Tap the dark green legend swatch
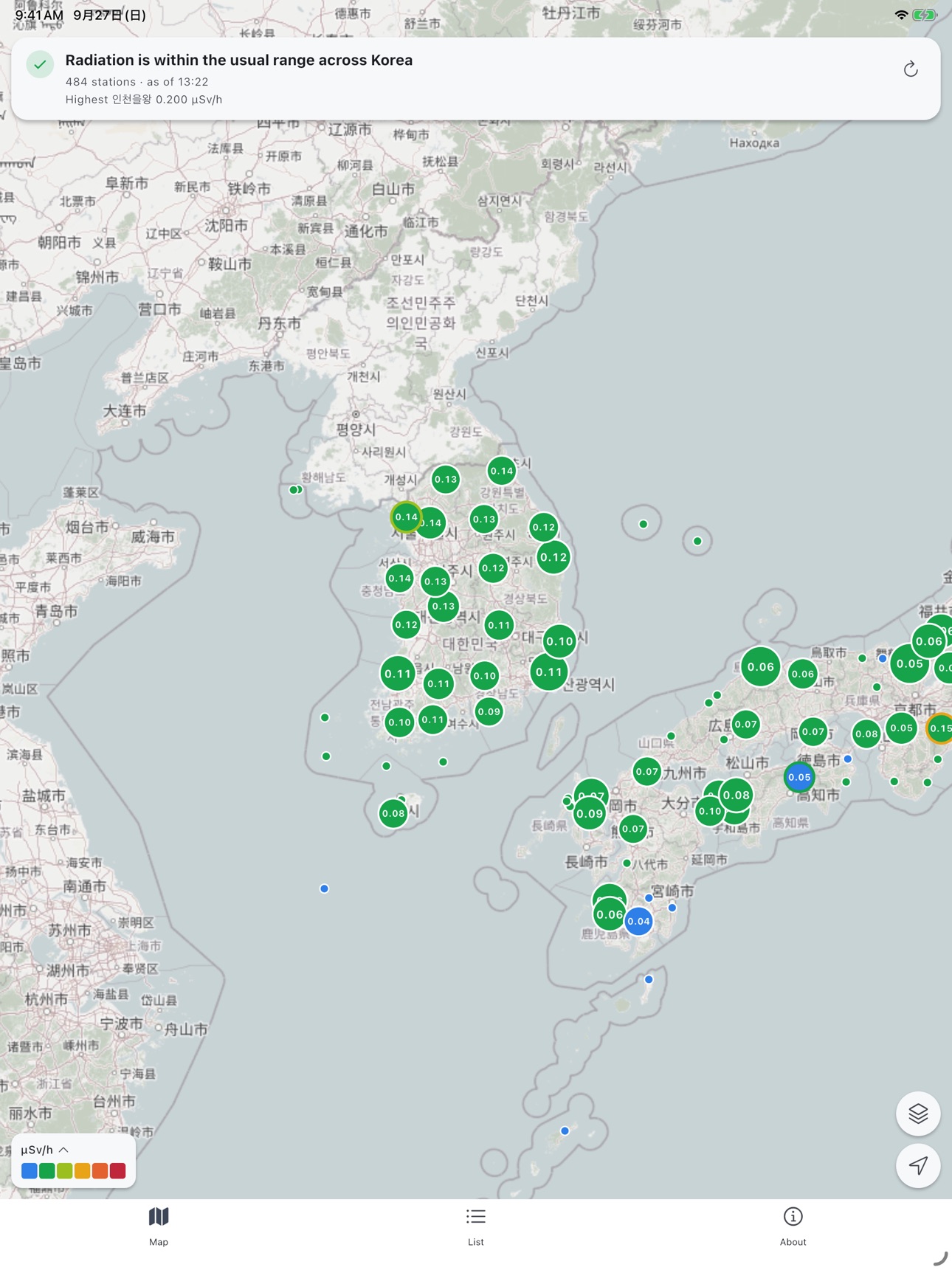Image resolution: width=952 pixels, height=1270 pixels. [x=47, y=1170]
